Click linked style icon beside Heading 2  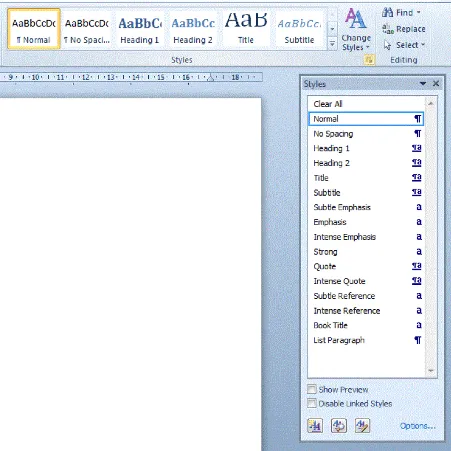[417, 163]
